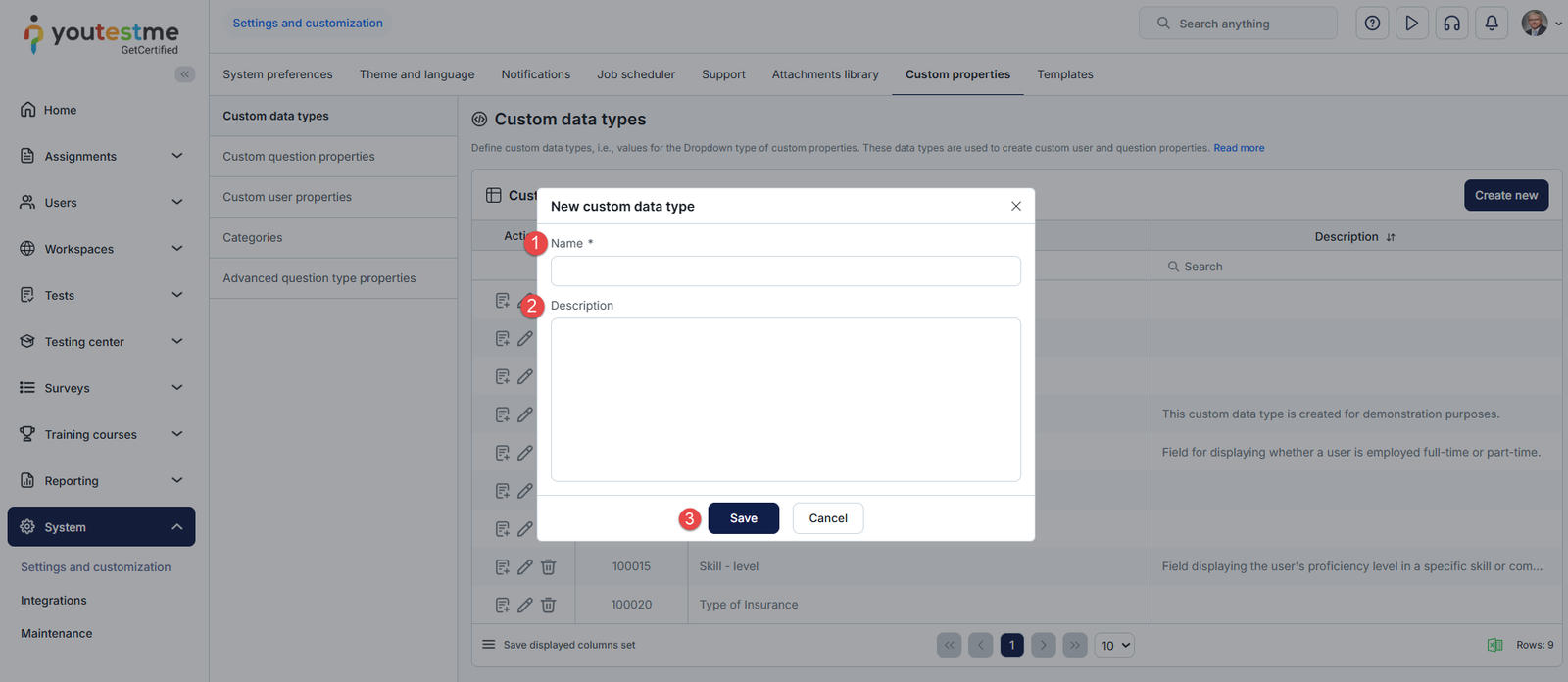
Task: Click the help question mark icon
Action: pos(1372,24)
